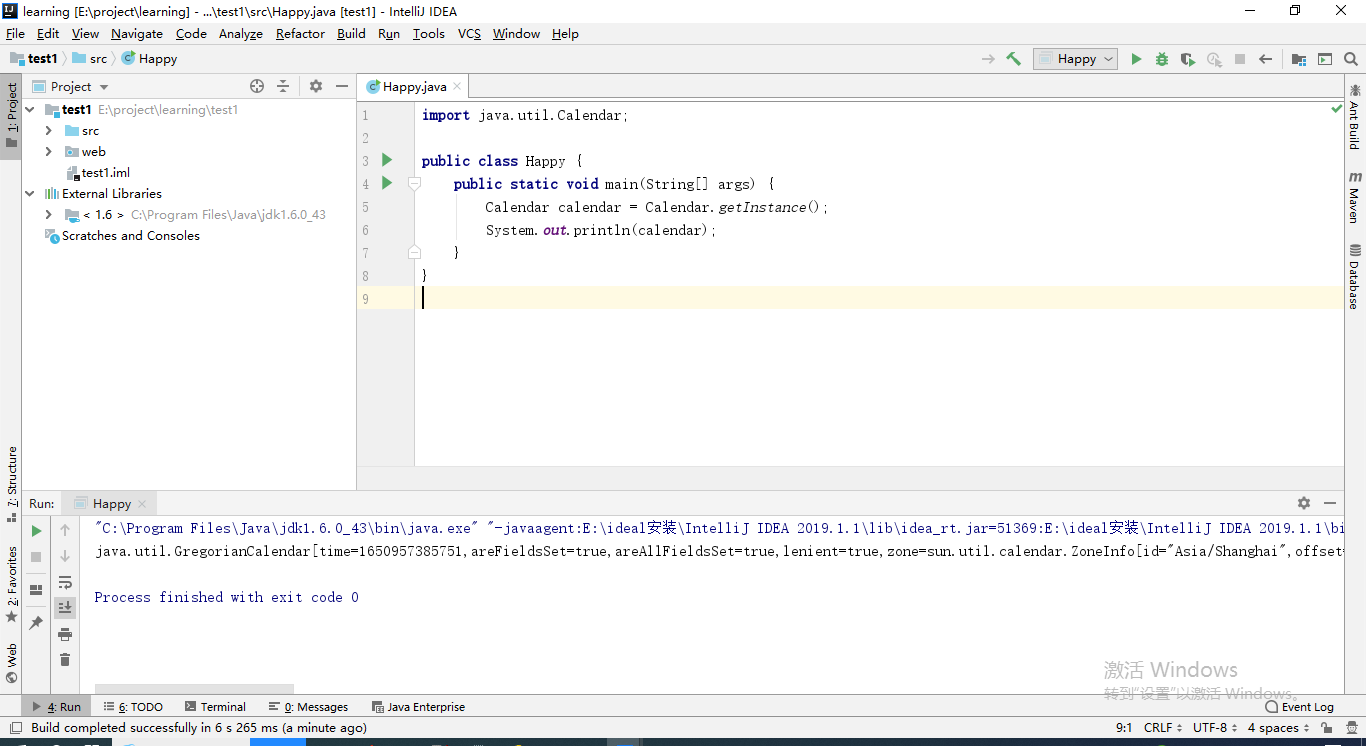This screenshot has height=746, width=1366.
Task: Open Database side panel
Action: 1355,277
